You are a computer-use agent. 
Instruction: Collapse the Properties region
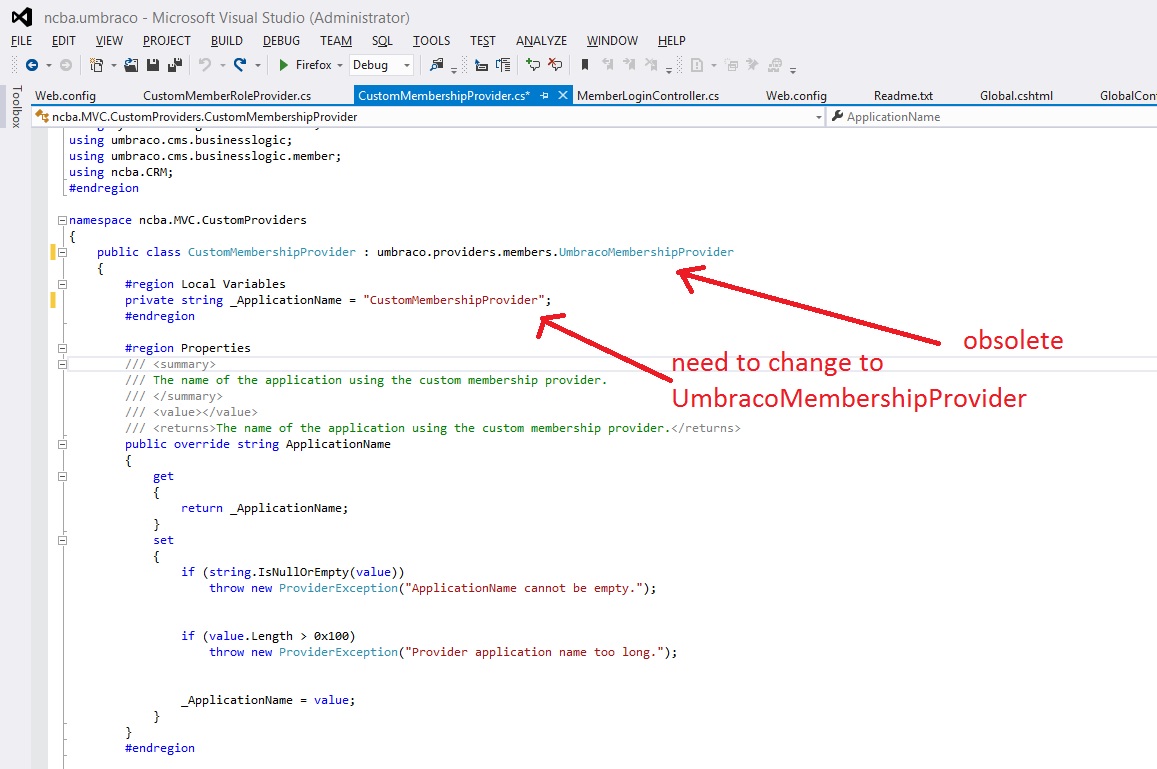[62, 348]
